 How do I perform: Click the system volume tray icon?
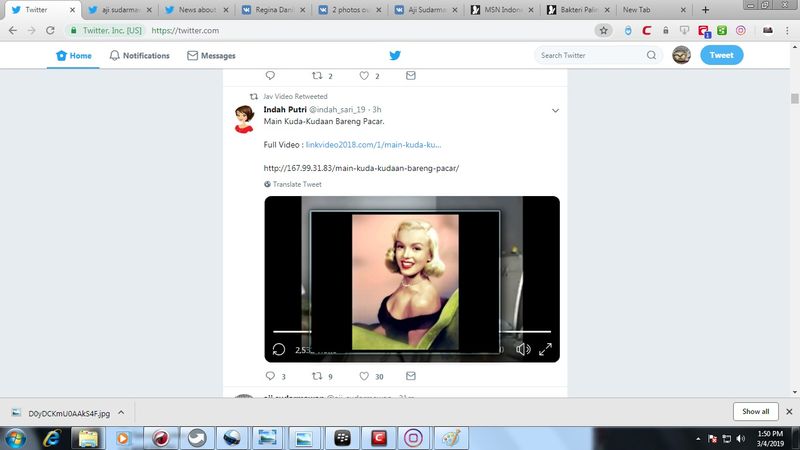[741, 439]
